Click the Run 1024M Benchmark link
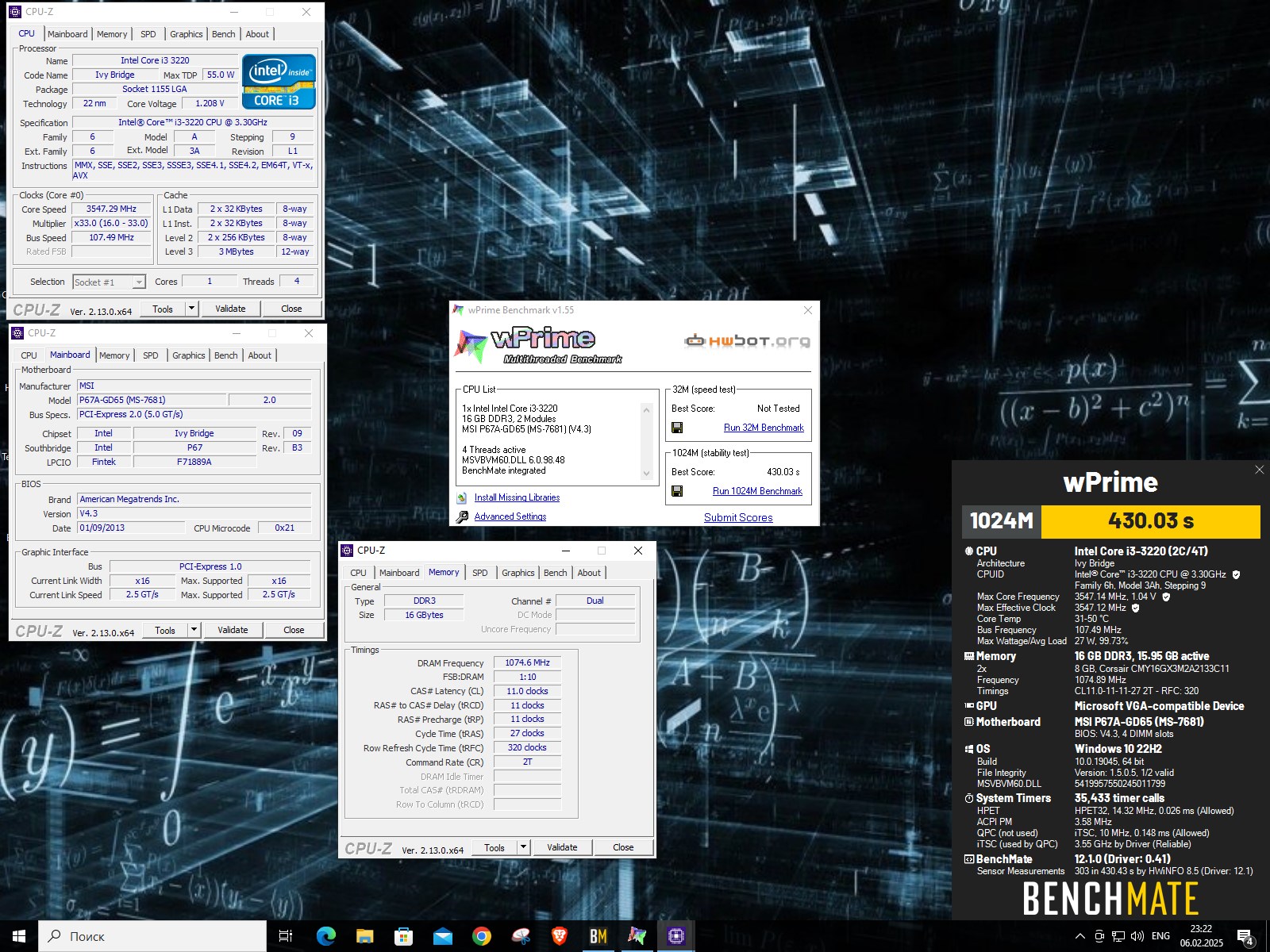The width and height of the screenshot is (1270, 952). pyautogui.click(x=757, y=491)
